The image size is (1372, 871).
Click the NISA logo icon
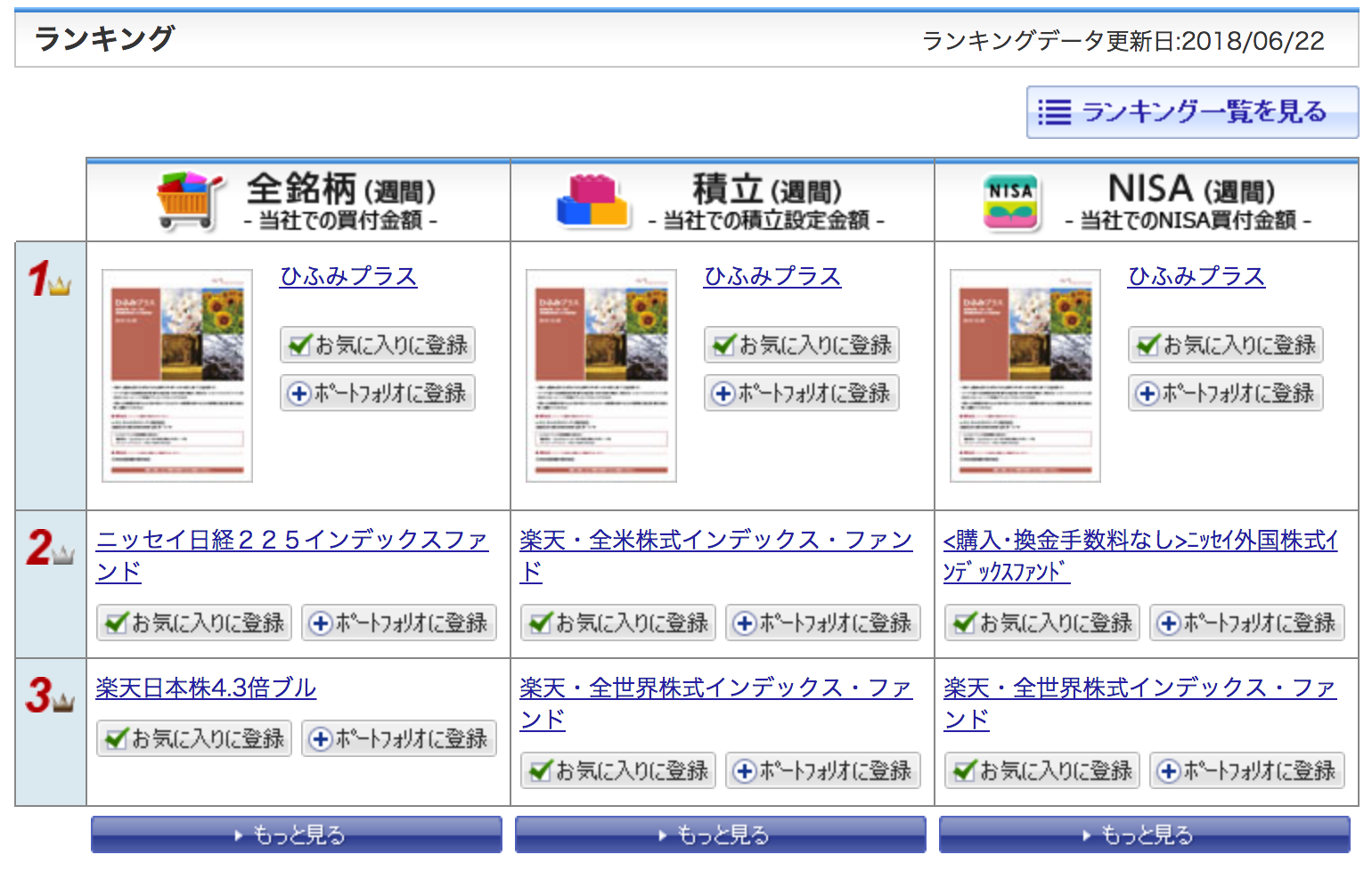(1011, 202)
